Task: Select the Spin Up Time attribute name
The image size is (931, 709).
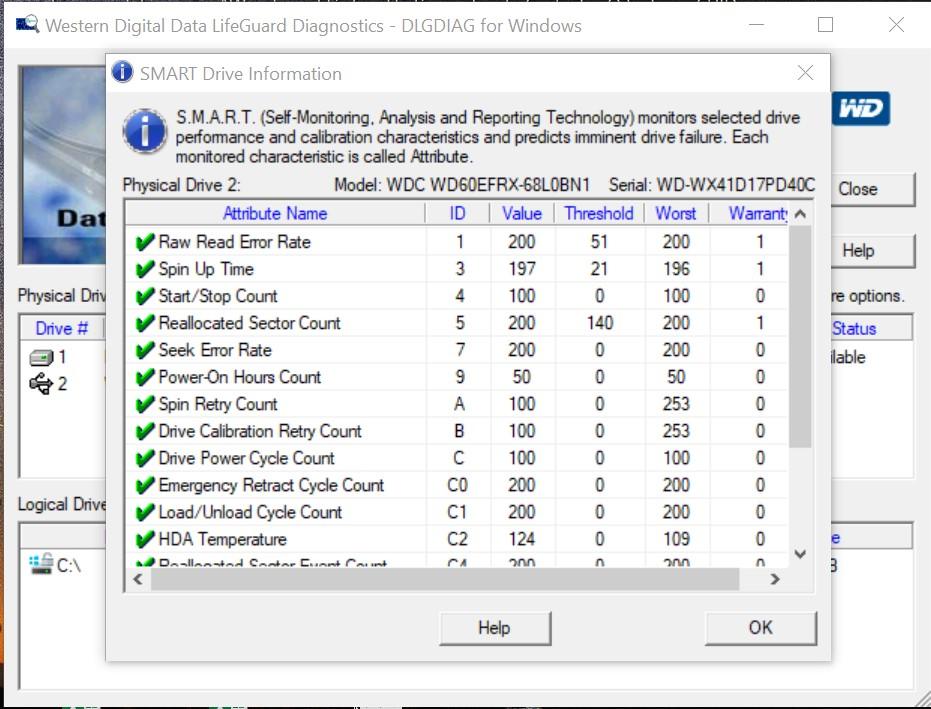Action: 206,270
